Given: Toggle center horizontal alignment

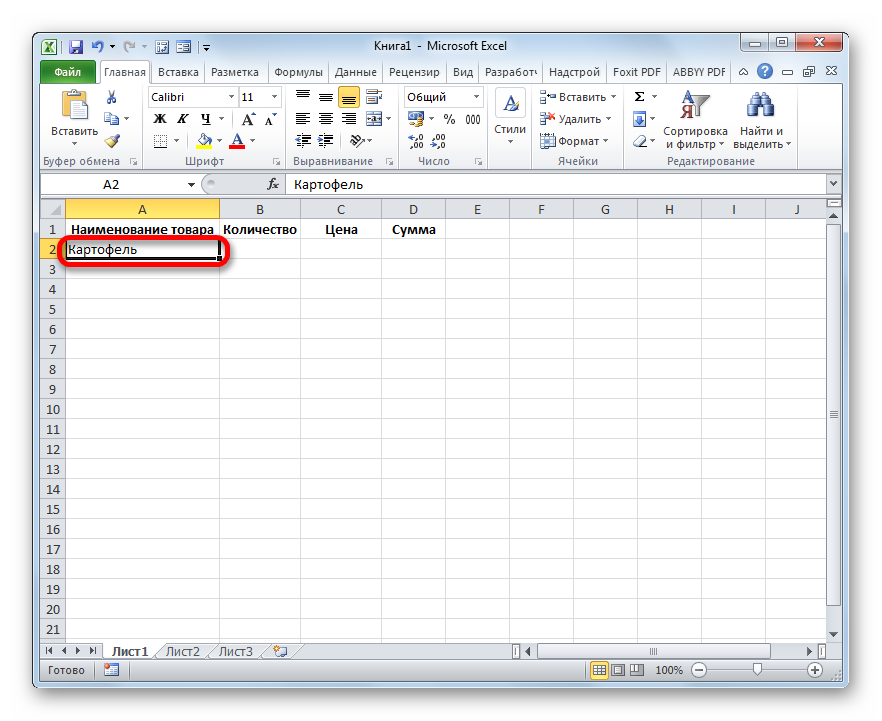Looking at the screenshot, I should tap(325, 119).
